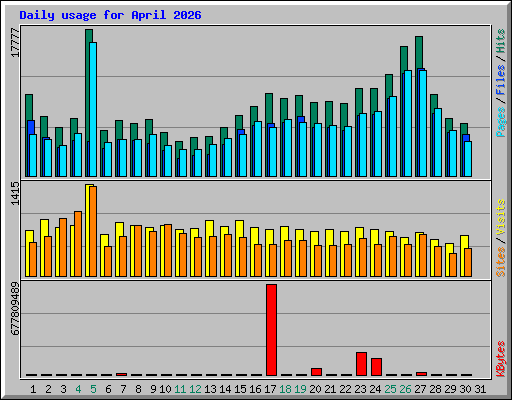Click the orange sites bar for day 4
Screen dimensions: 512x400
78,244
